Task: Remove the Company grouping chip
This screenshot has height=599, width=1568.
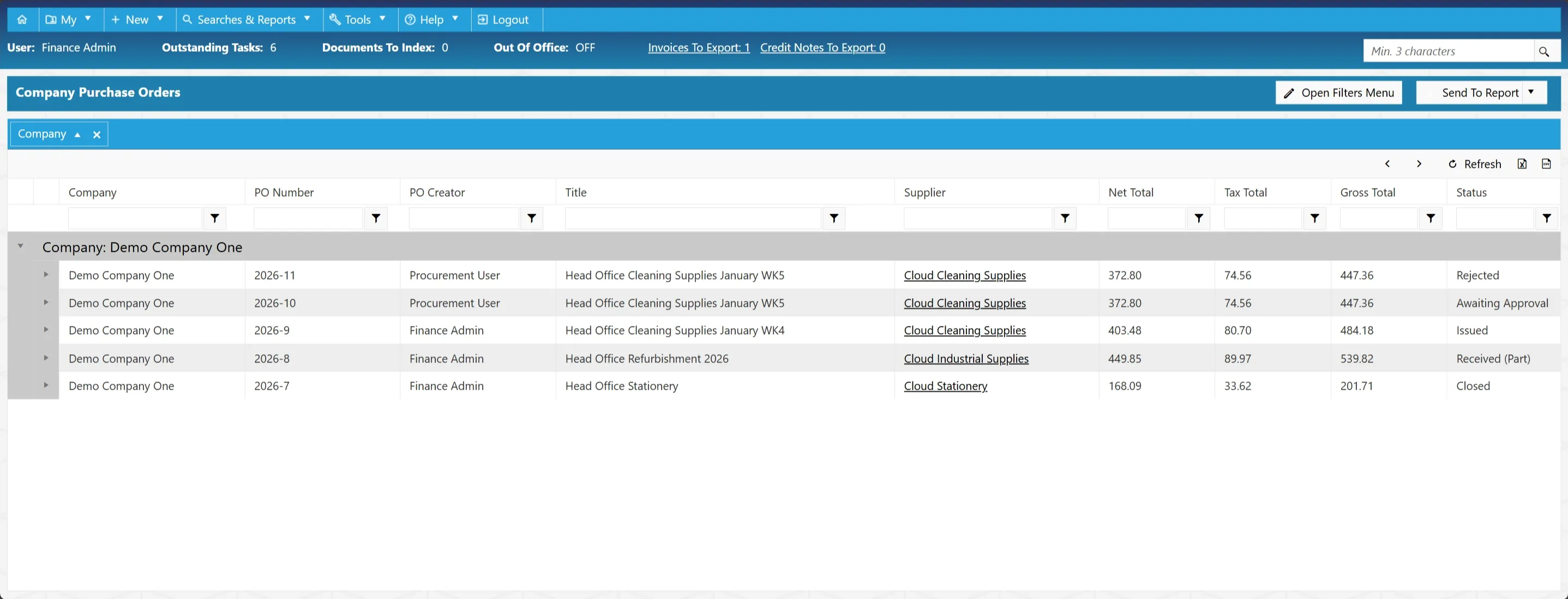Action: tap(96, 135)
